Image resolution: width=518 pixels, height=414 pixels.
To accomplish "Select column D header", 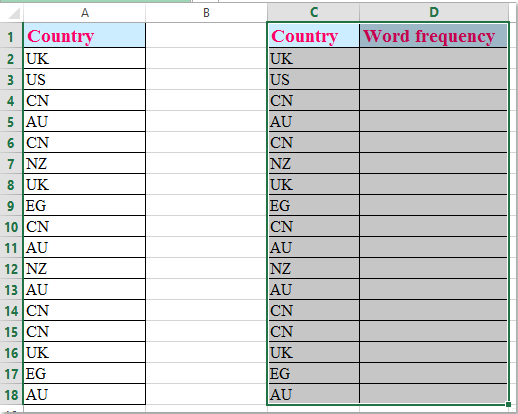I will coord(434,13).
